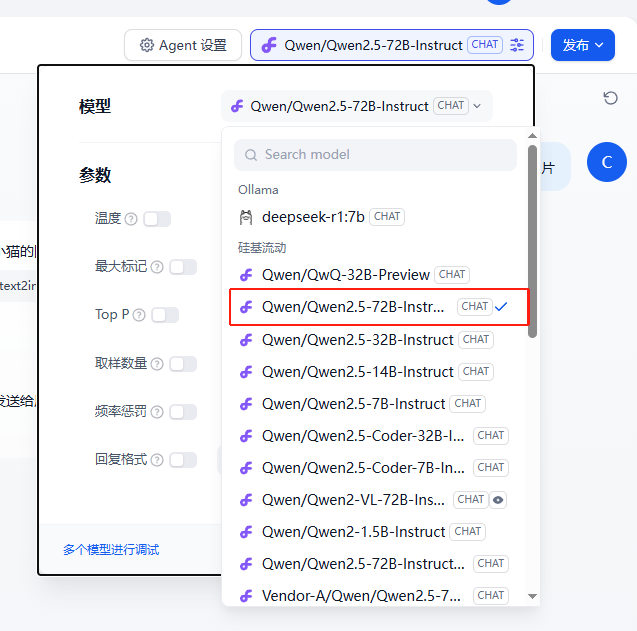Click the help icon next to Top P
Screen dimensions: 637x631
139,315
